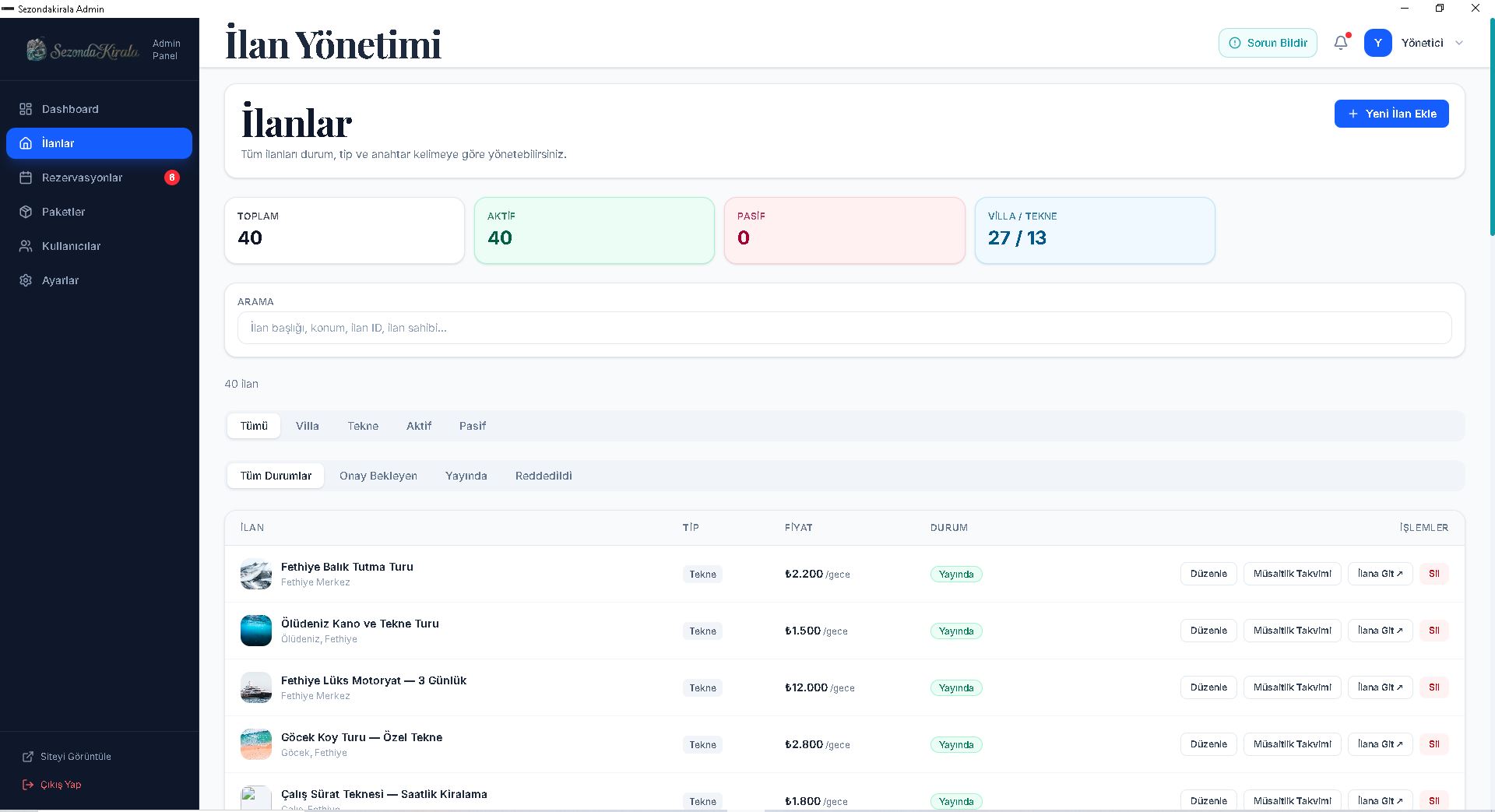Delete Ölüdeniz Kano ve Tekne Turu listing
1495x812 pixels.
tap(1434, 631)
